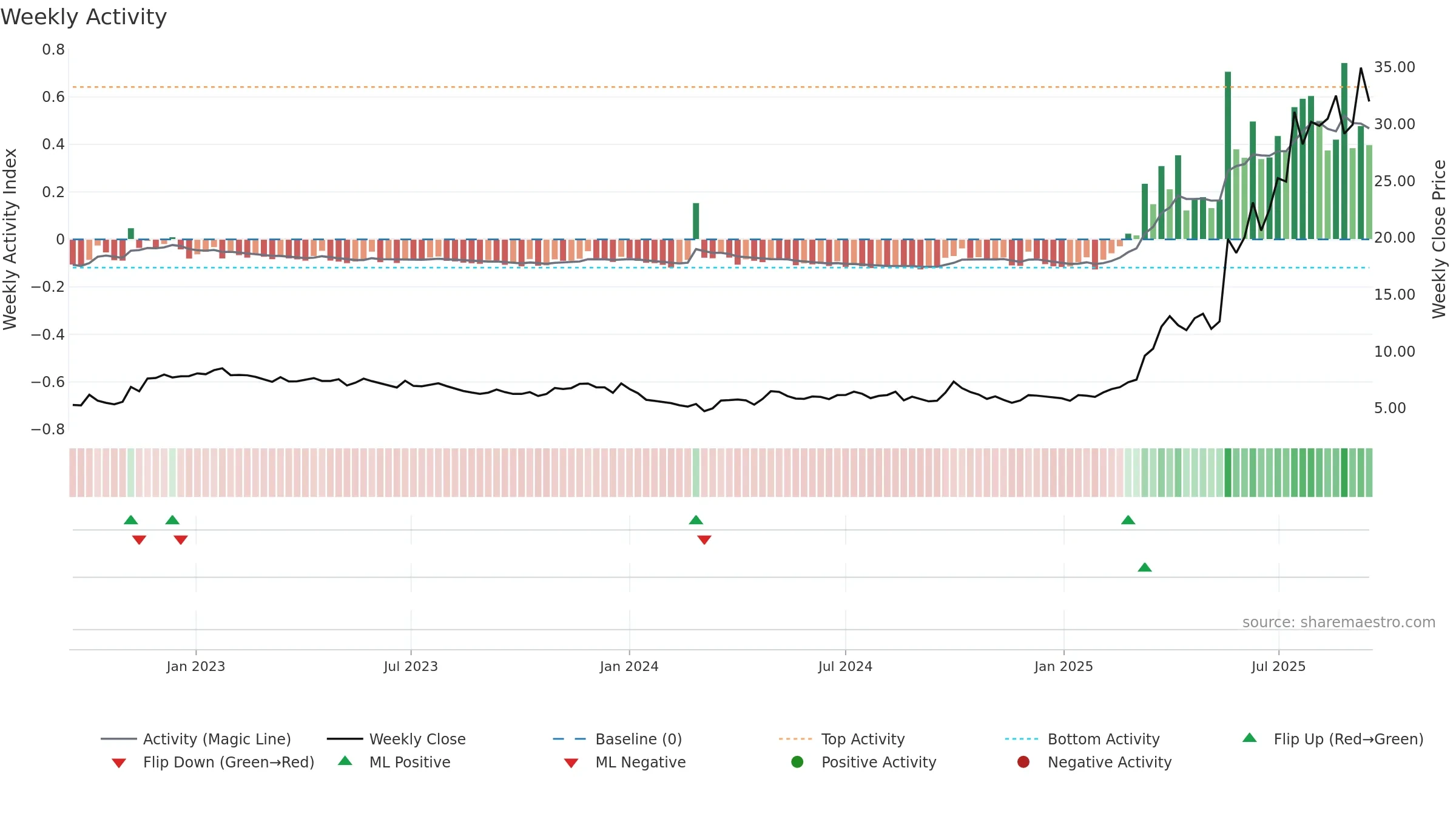Click the Weekly Activity chart title
Screen dimensions: 1456x819
click(84, 17)
